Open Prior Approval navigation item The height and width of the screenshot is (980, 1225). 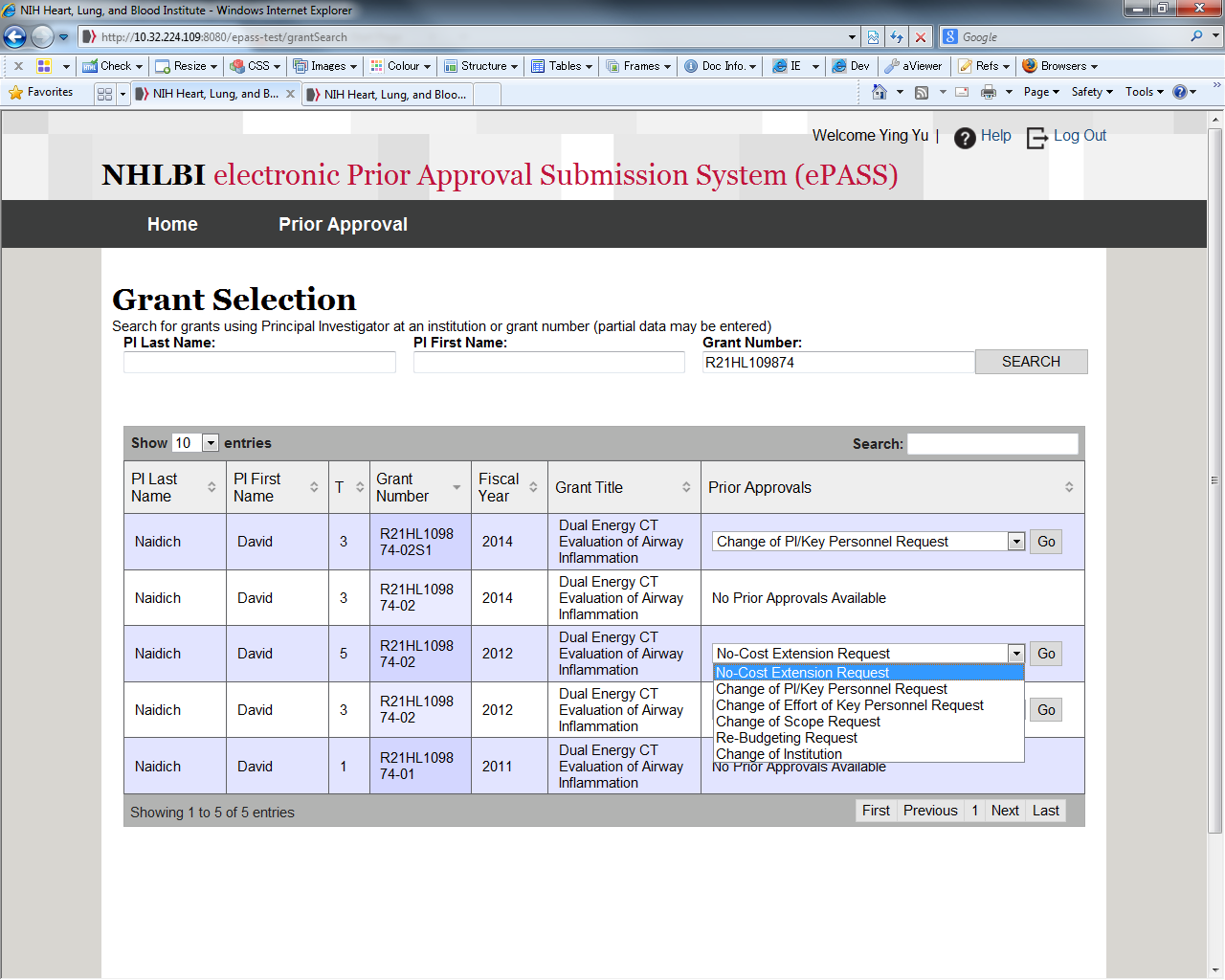coord(343,224)
